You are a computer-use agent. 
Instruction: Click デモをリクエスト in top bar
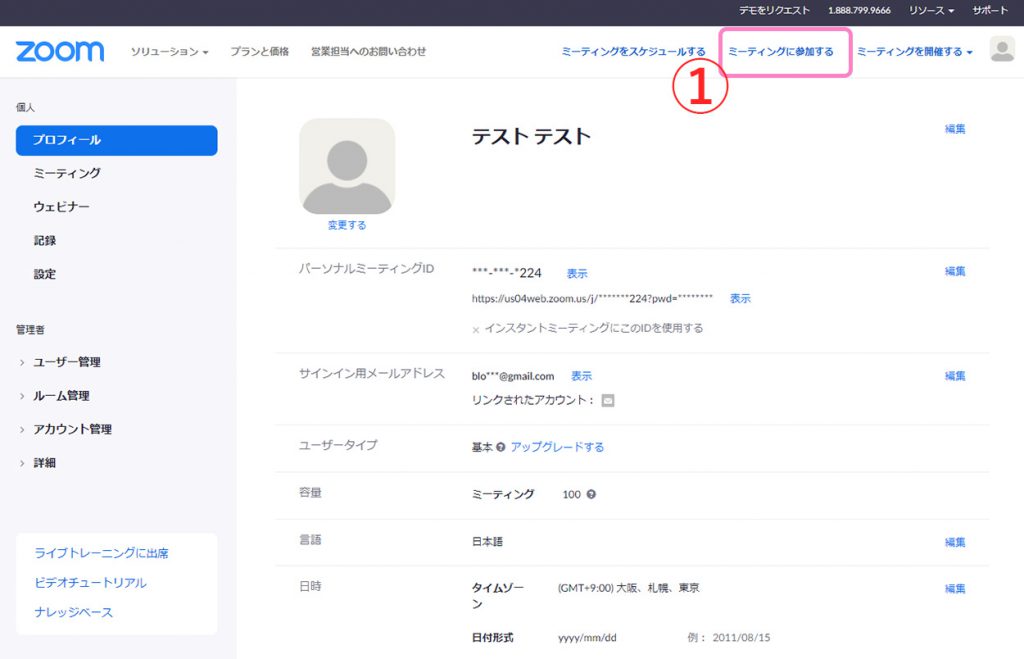pyautogui.click(x=774, y=10)
